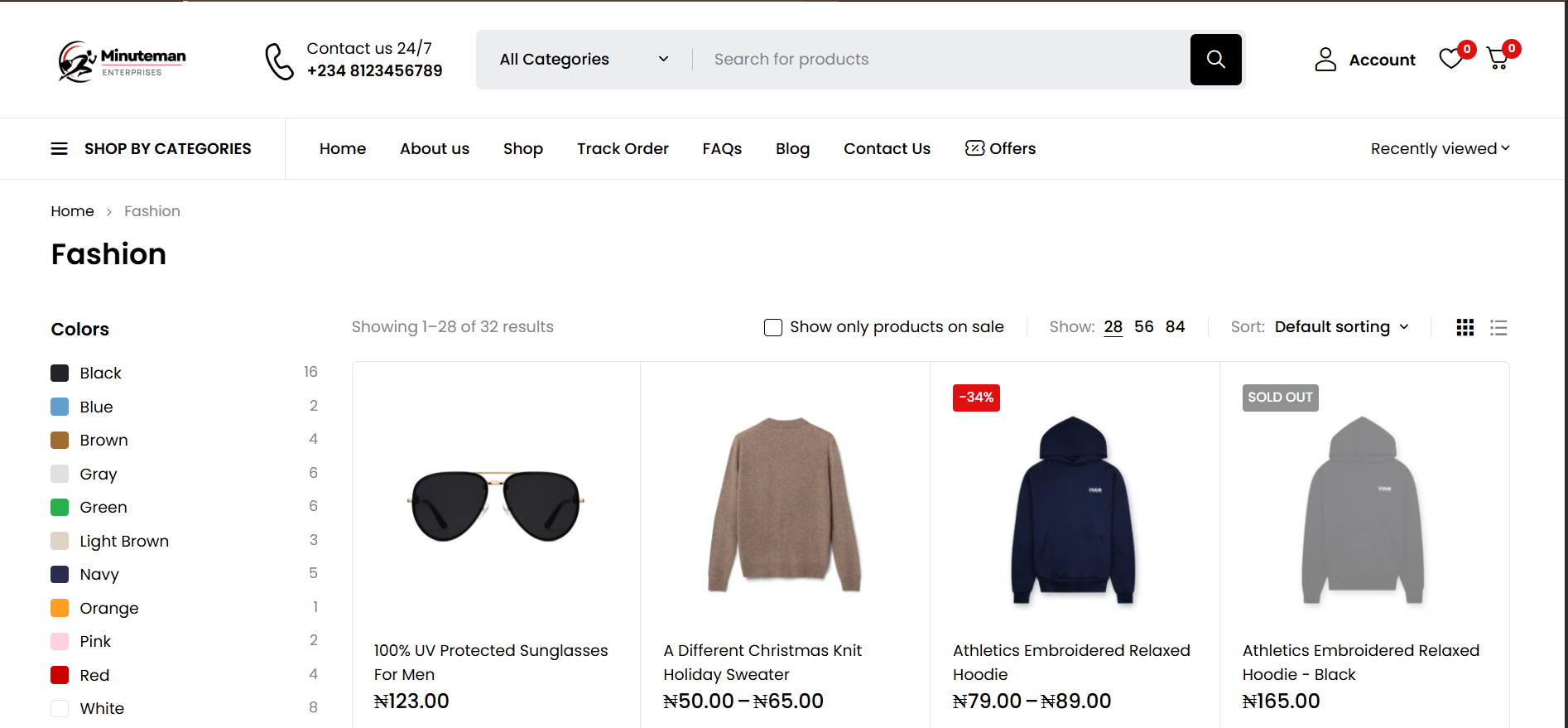Open the FAQs page

[722, 149]
